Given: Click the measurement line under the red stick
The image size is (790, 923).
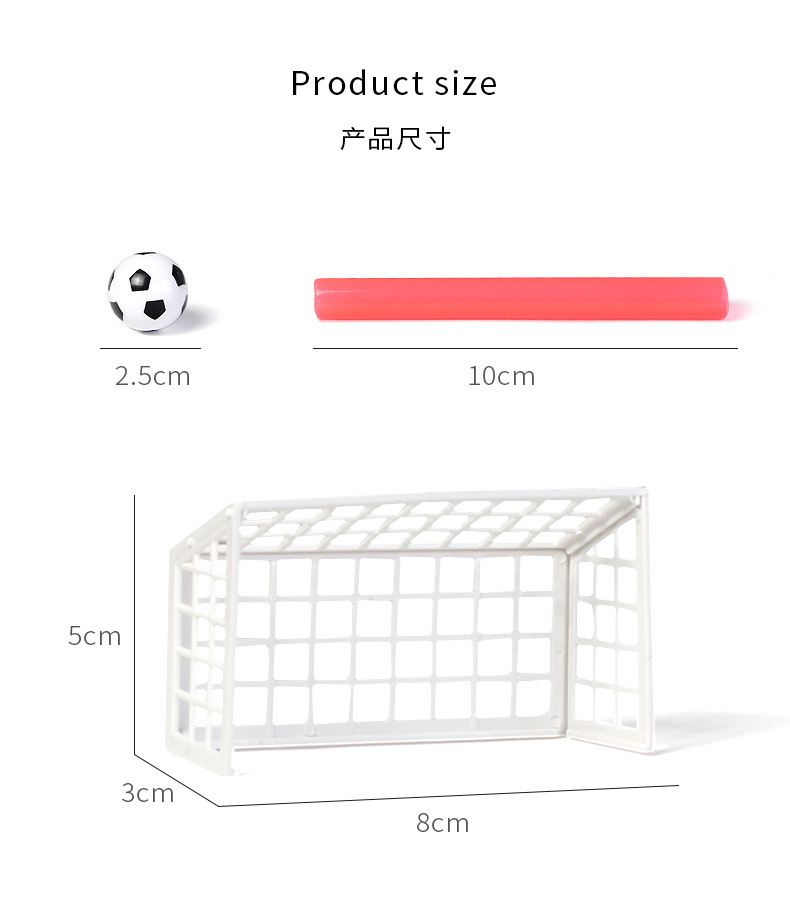Looking at the screenshot, I should tap(524, 348).
